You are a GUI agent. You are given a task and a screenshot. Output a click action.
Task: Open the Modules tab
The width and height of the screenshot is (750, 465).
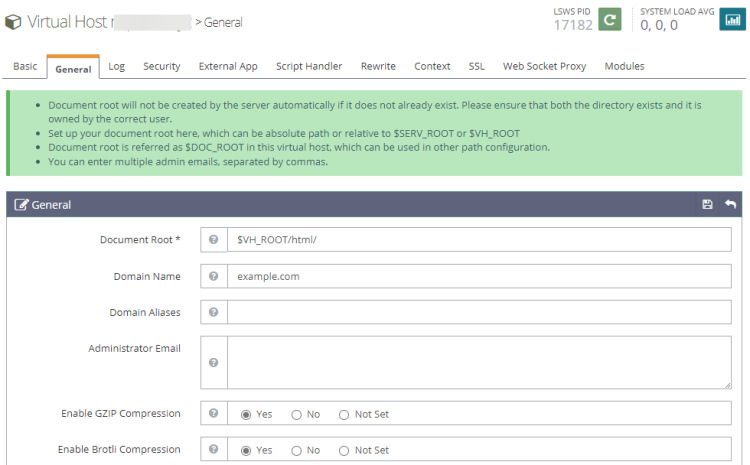point(624,66)
